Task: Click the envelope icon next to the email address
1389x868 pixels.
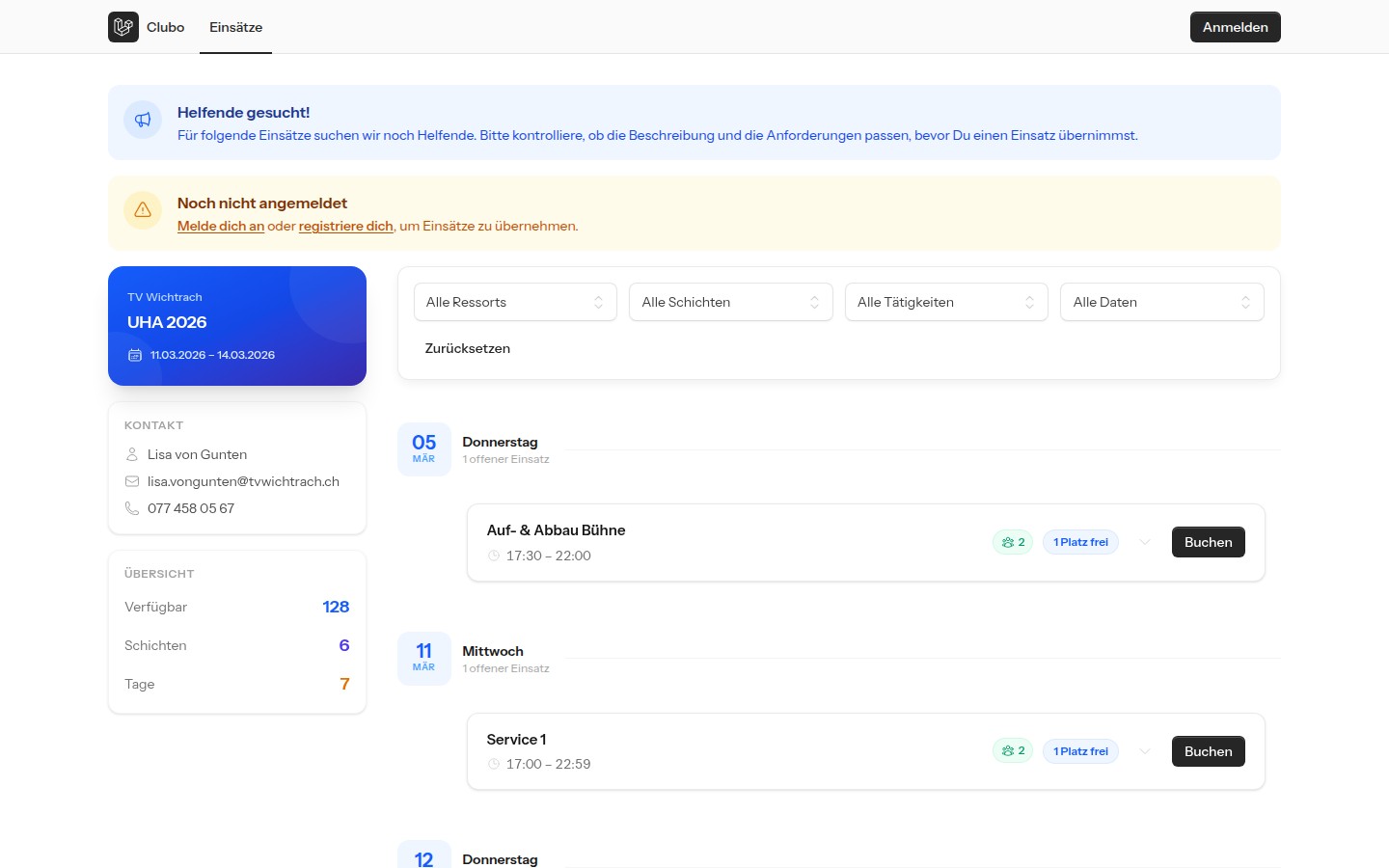Action: point(132,481)
